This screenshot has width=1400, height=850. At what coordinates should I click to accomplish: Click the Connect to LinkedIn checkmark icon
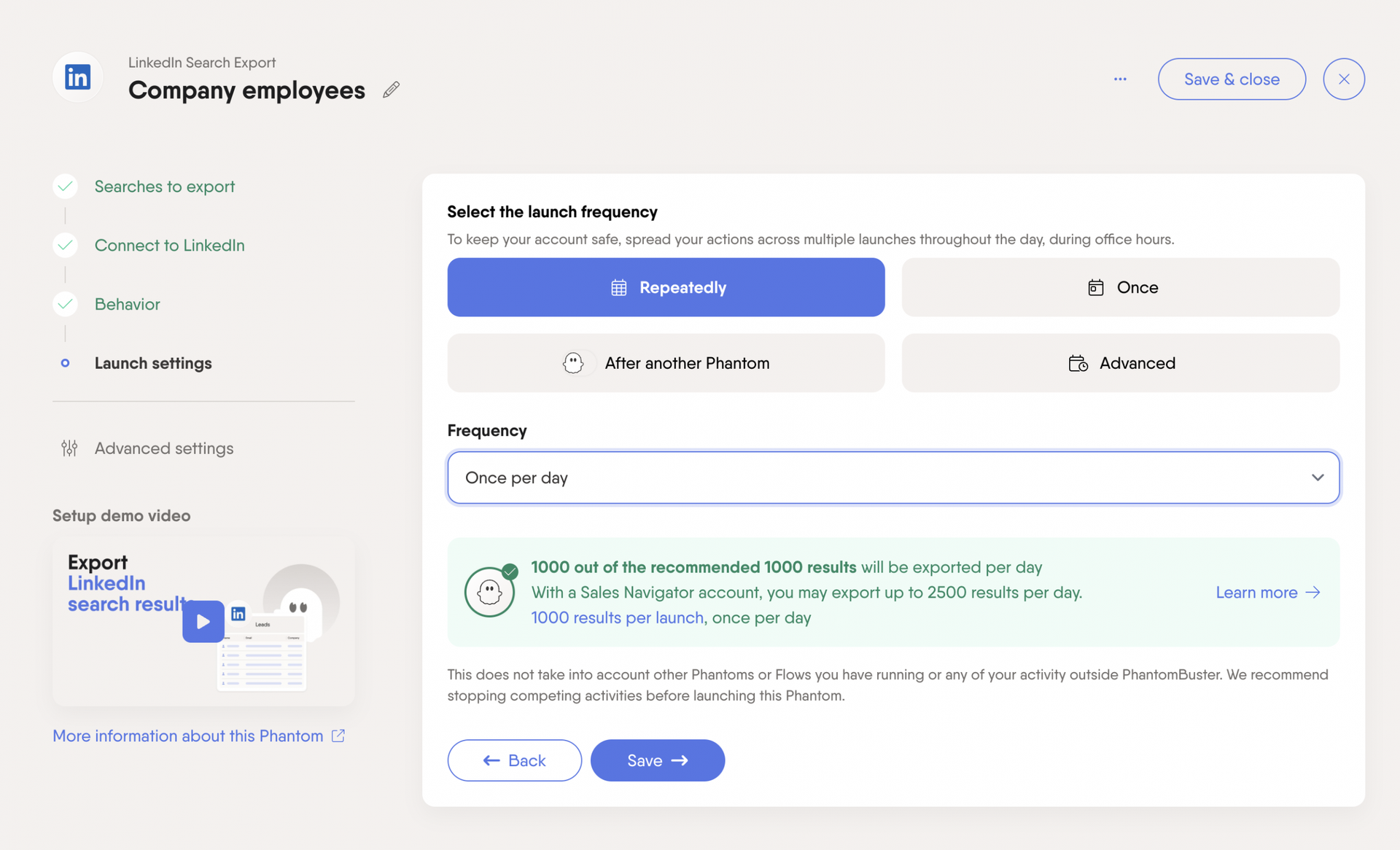coord(66,246)
